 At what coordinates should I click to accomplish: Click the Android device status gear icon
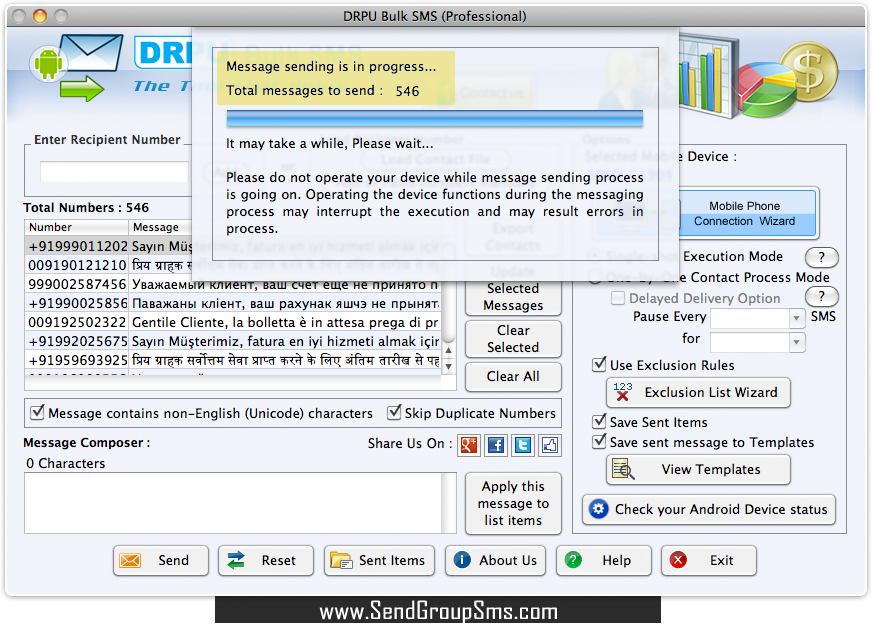pos(598,509)
